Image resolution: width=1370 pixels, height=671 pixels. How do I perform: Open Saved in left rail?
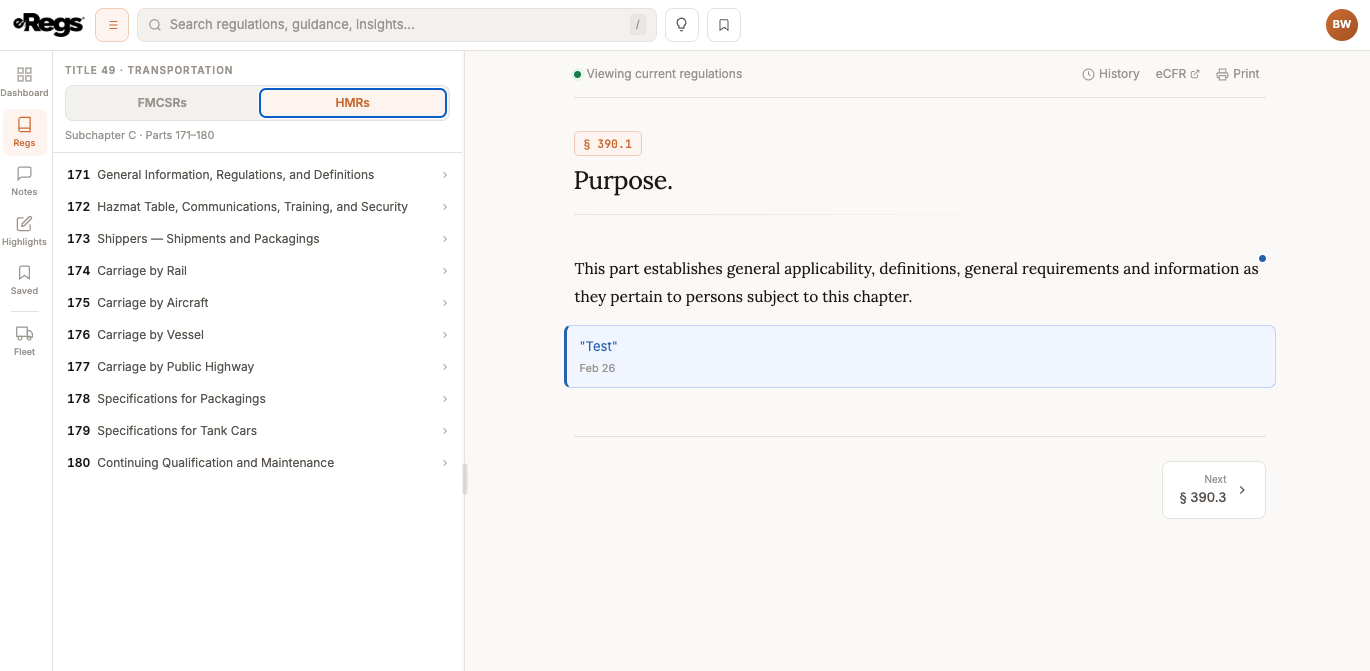[x=24, y=280]
